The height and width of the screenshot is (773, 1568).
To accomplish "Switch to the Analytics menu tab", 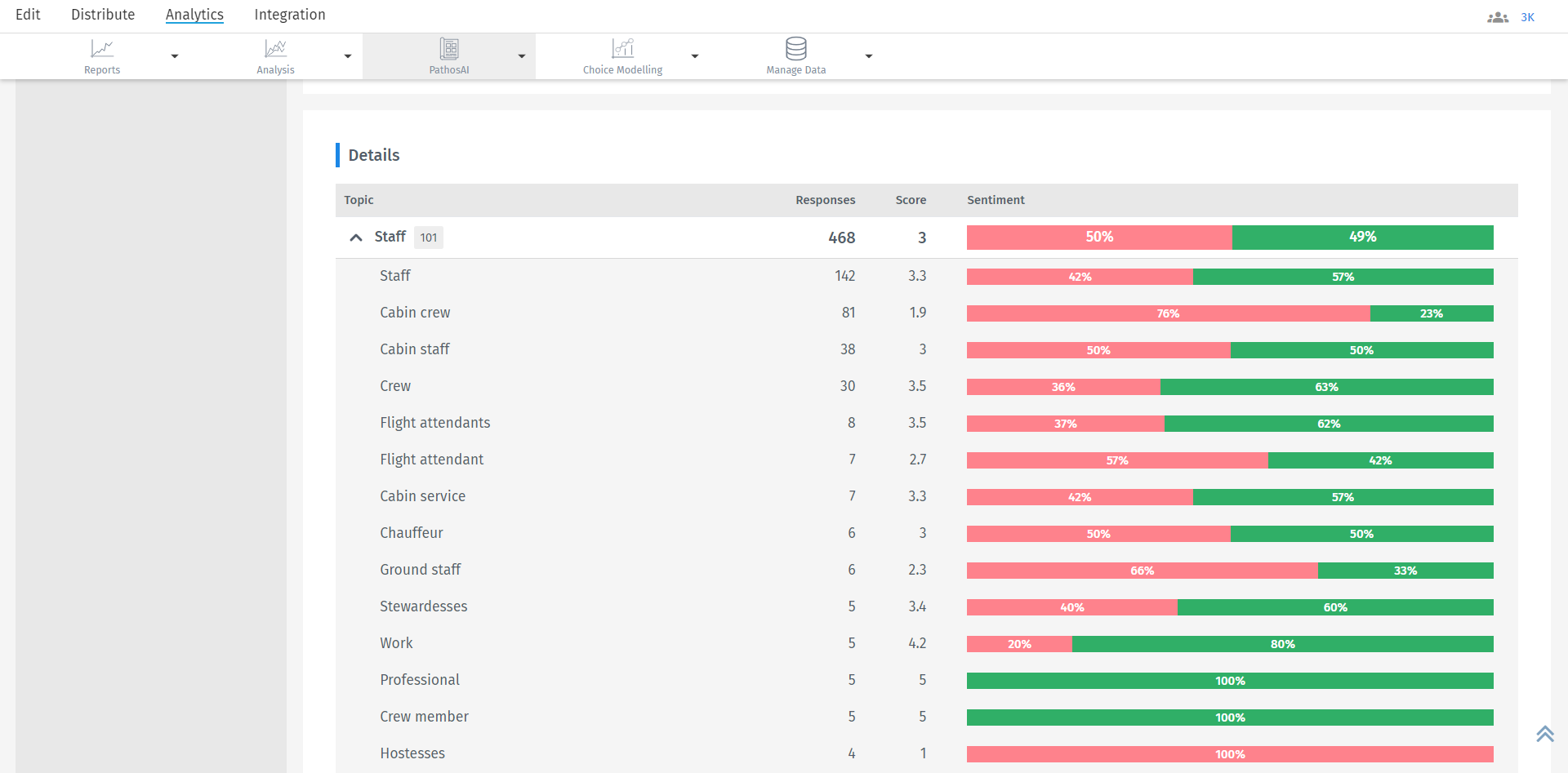I will coord(194,15).
